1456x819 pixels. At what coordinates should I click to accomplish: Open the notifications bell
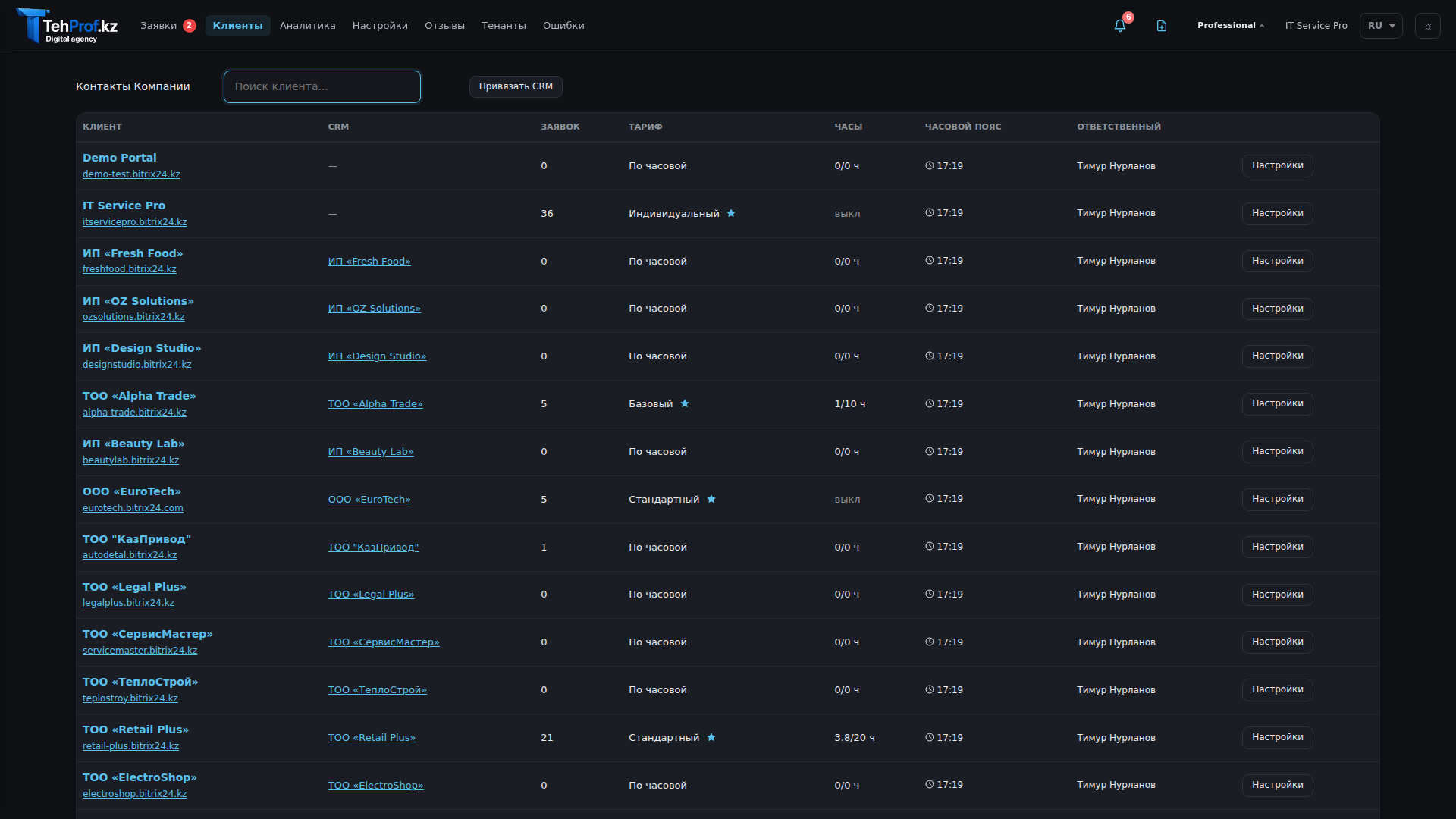click(1119, 26)
